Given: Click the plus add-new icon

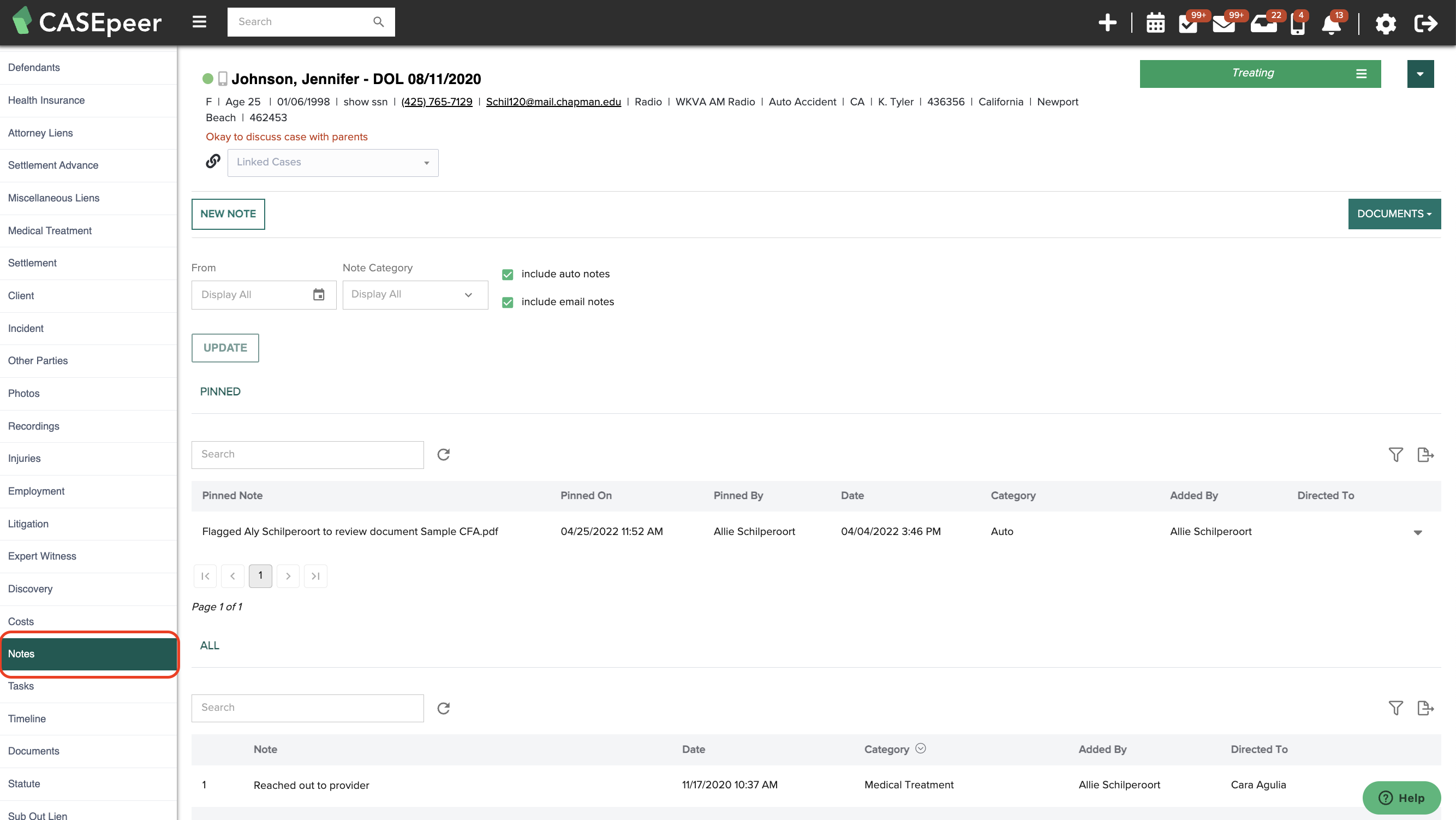Looking at the screenshot, I should (x=1107, y=22).
